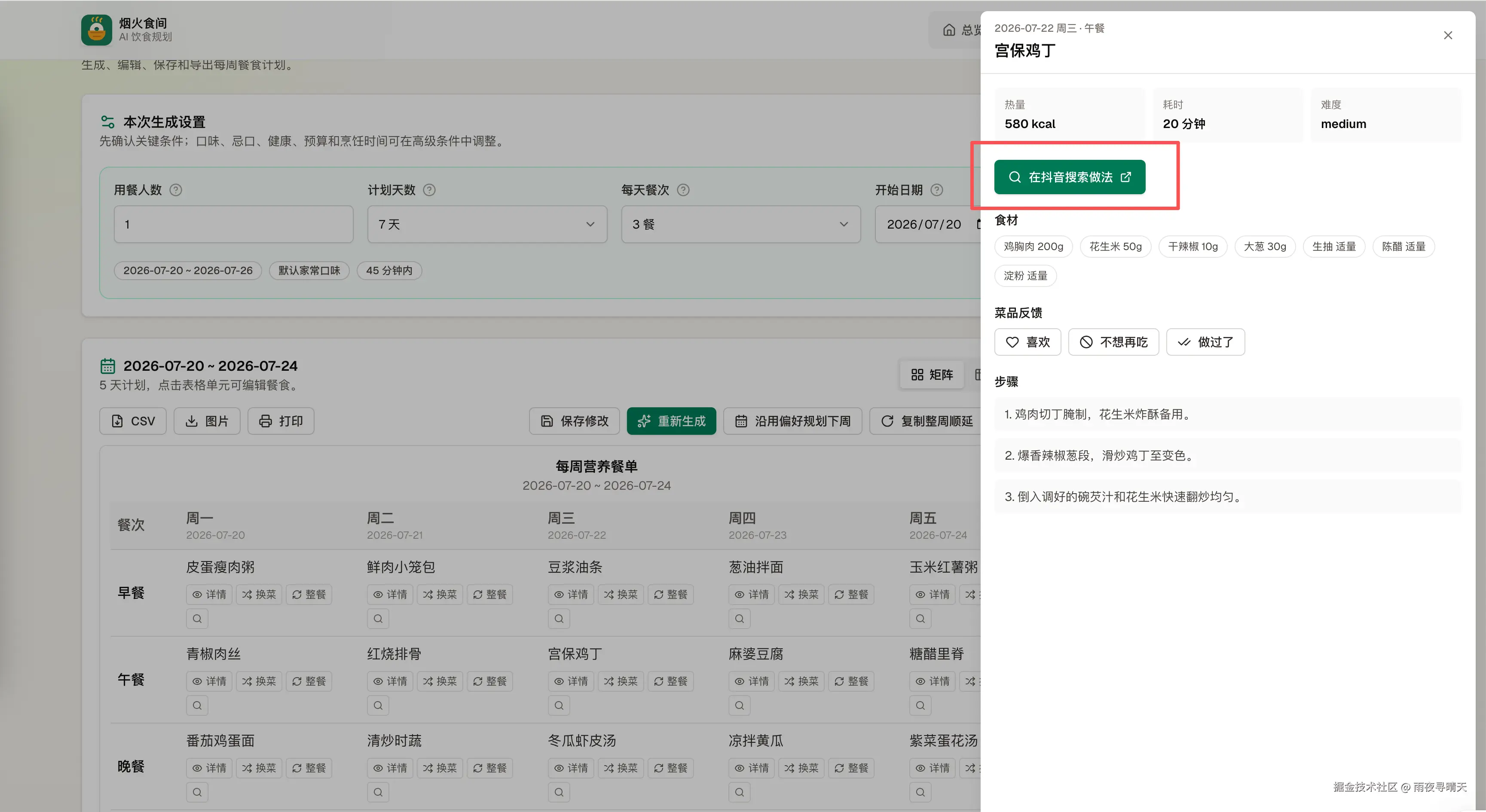The image size is (1486, 812).
Task: View 详情 for 紫菜蛋花汤
Action: 933,768
